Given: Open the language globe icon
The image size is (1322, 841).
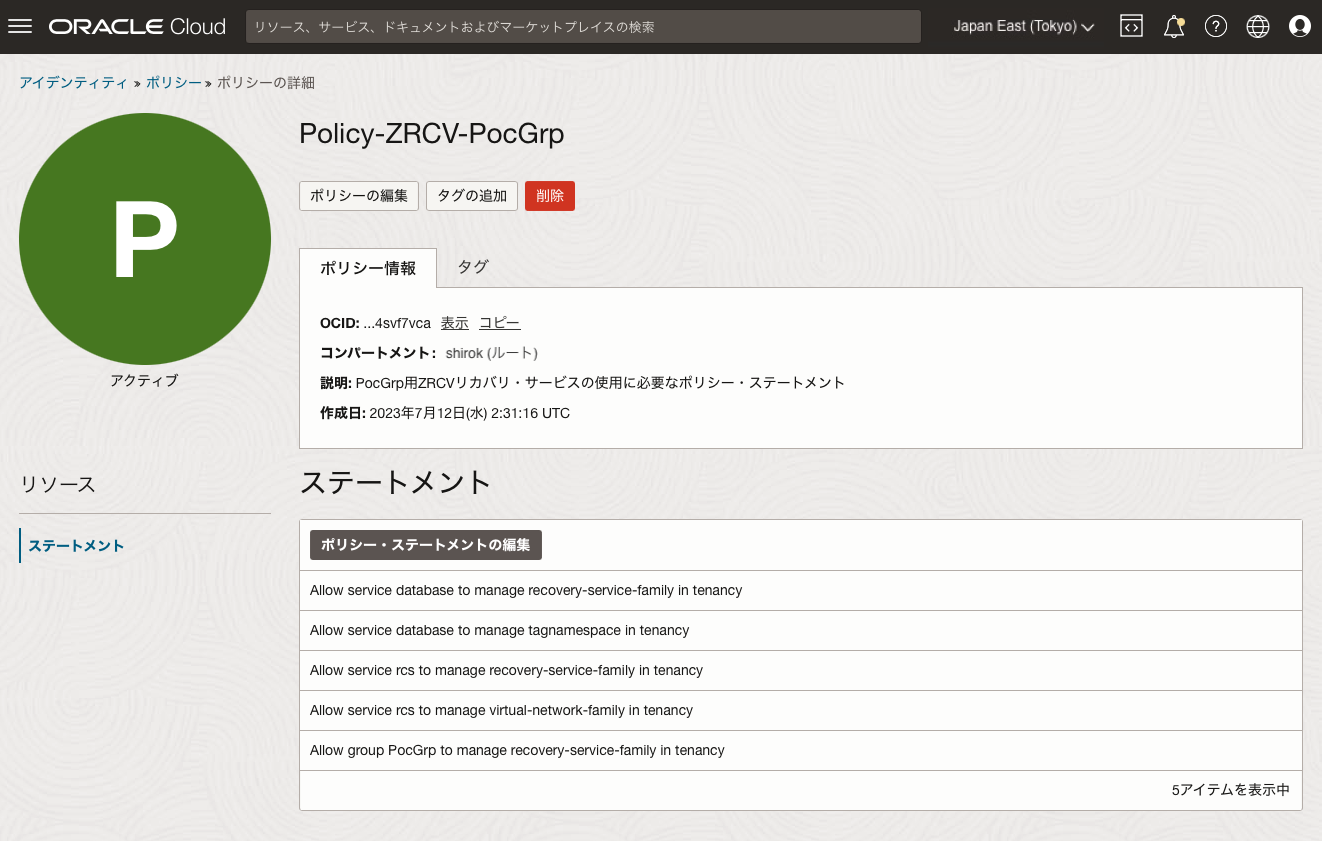Looking at the screenshot, I should tap(1258, 27).
